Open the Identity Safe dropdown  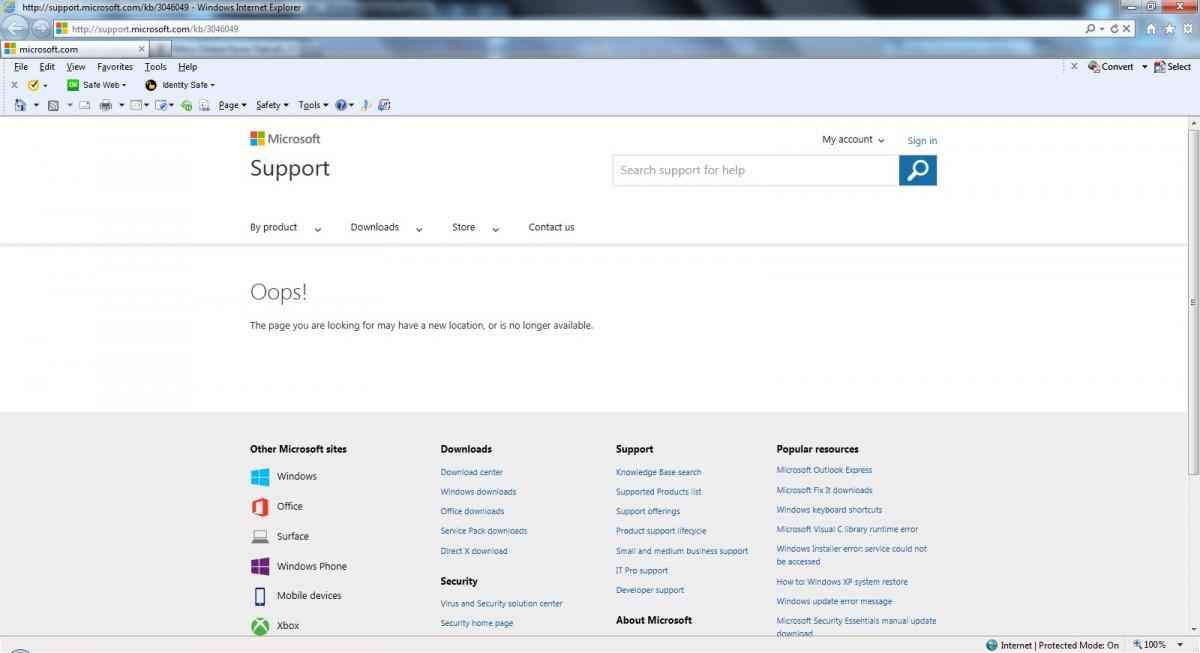[x=212, y=86]
